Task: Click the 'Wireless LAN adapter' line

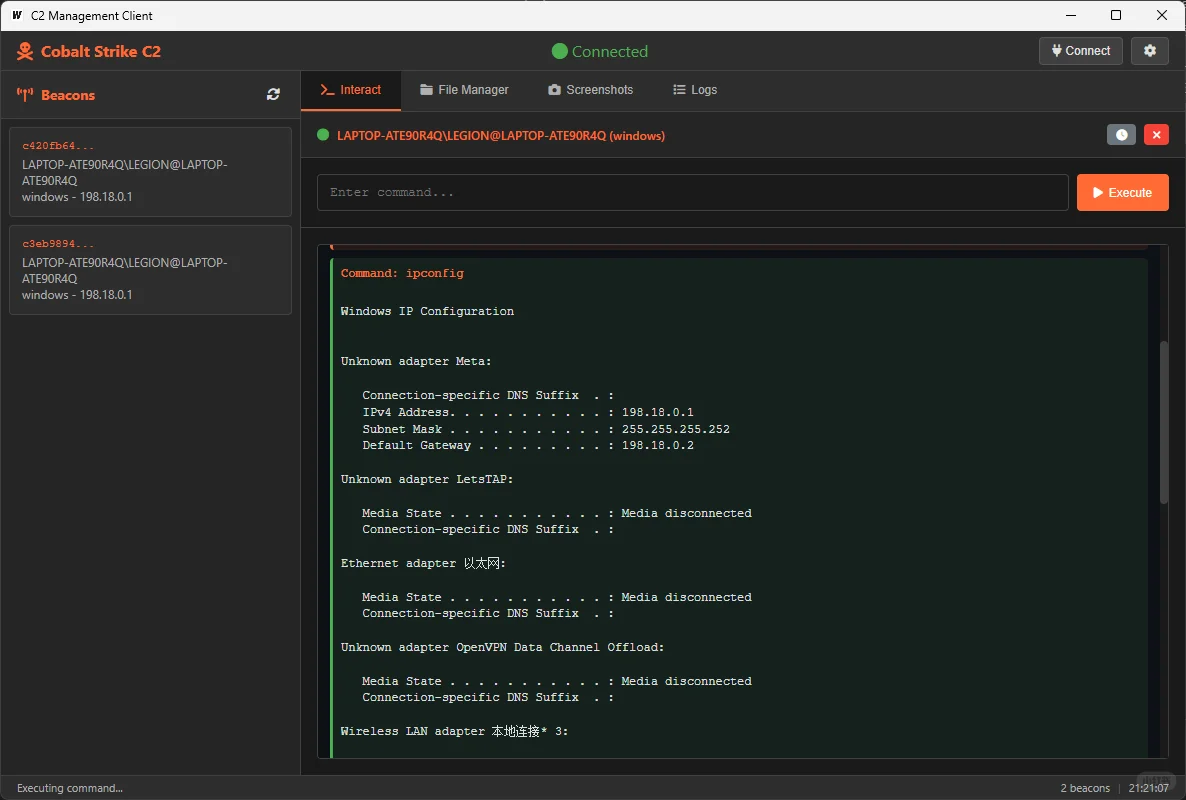Action: pos(455,731)
